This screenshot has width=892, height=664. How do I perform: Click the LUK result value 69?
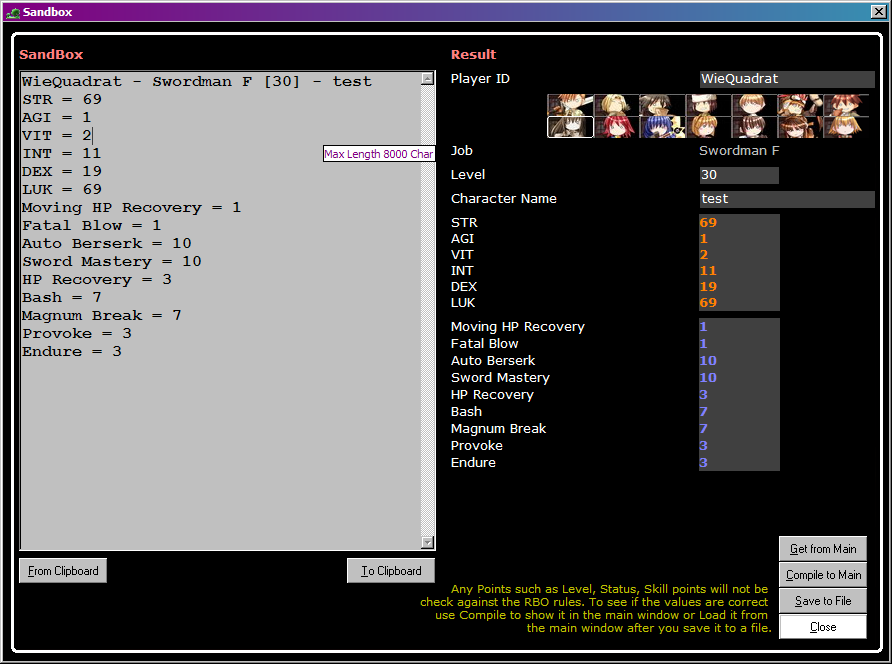coord(708,302)
